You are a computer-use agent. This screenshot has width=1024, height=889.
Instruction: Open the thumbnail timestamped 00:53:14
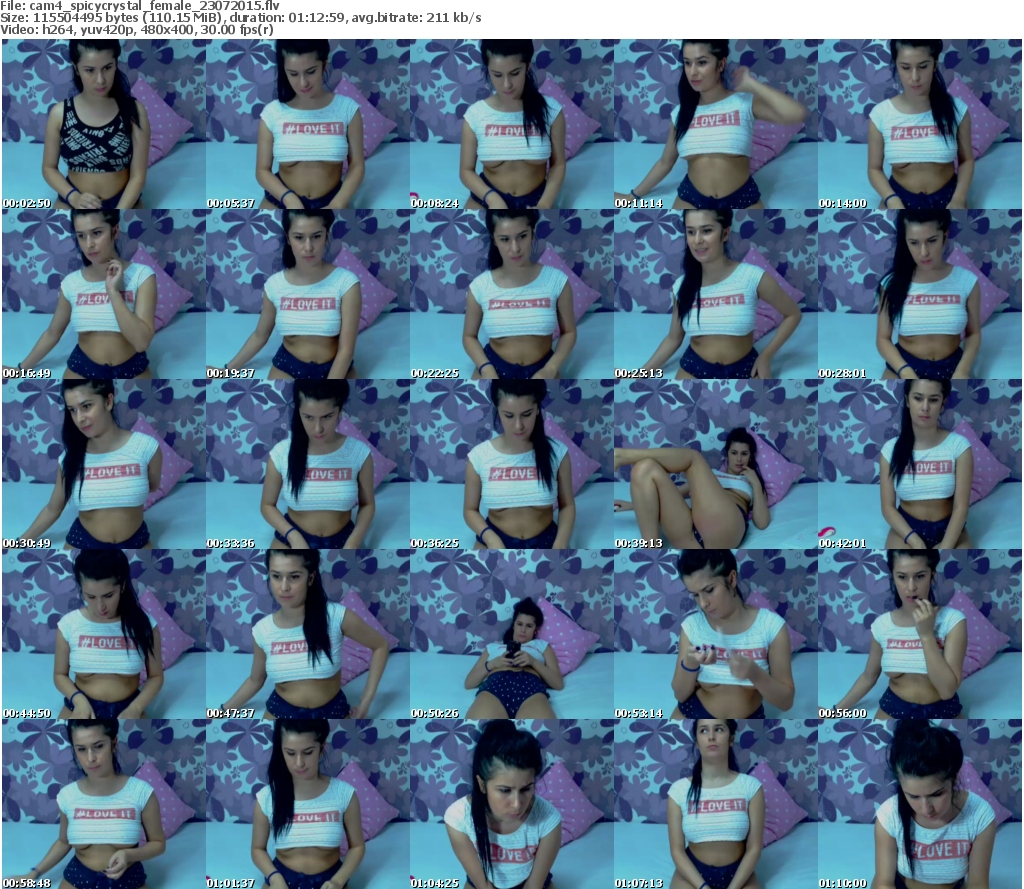point(715,634)
